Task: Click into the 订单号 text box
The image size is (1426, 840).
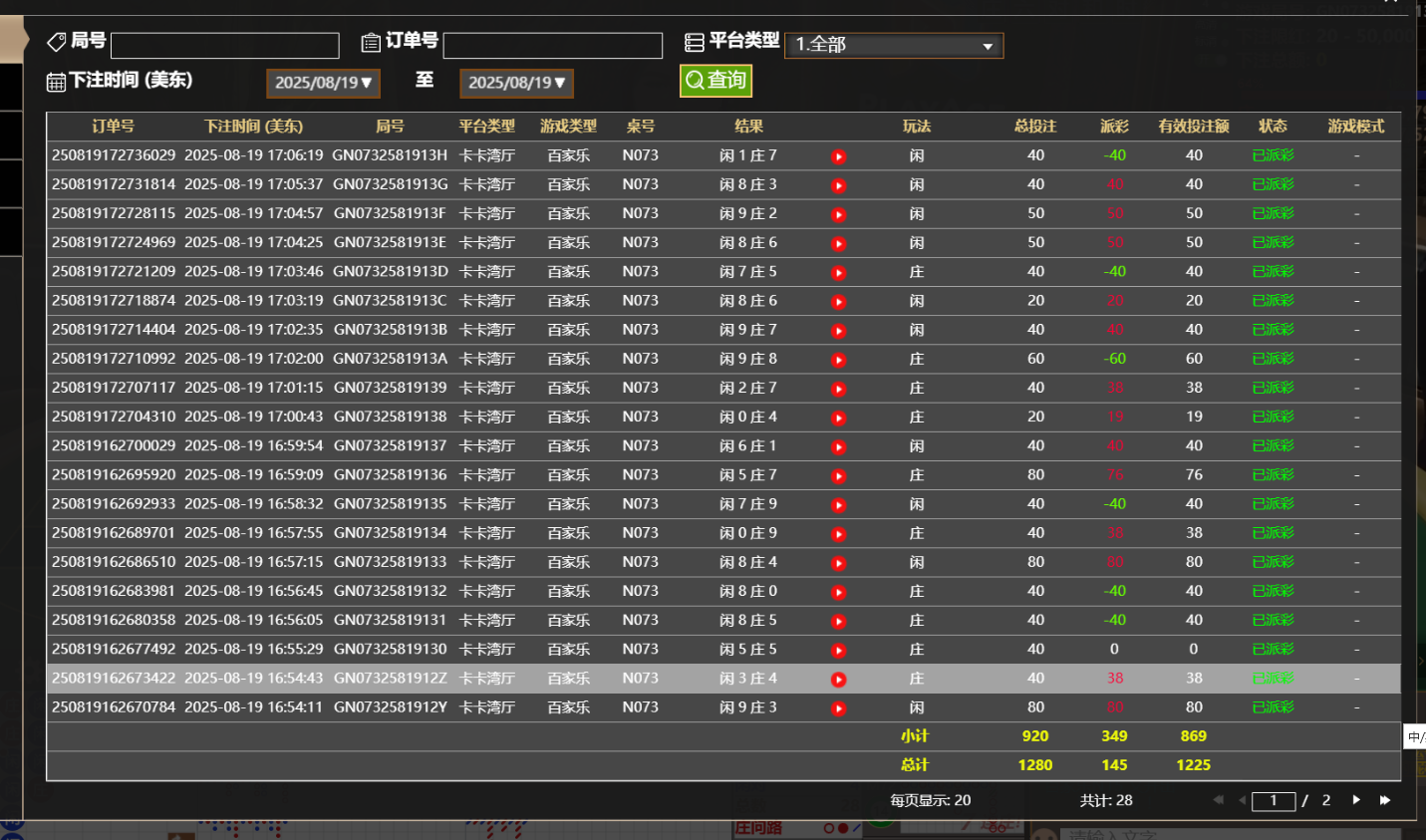Action: coord(552,45)
